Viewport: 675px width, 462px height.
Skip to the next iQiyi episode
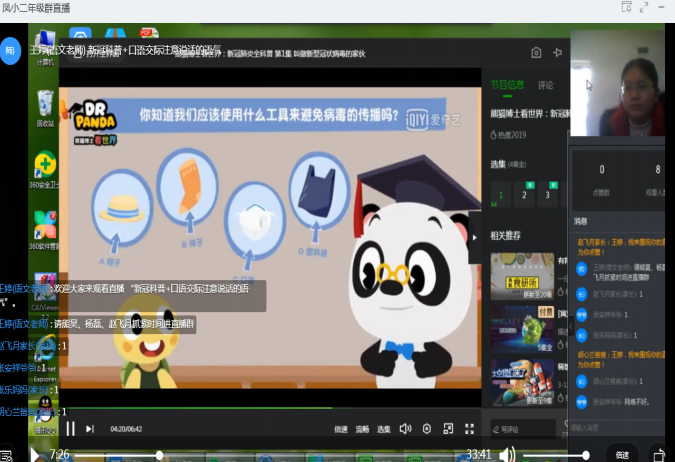(x=90, y=429)
